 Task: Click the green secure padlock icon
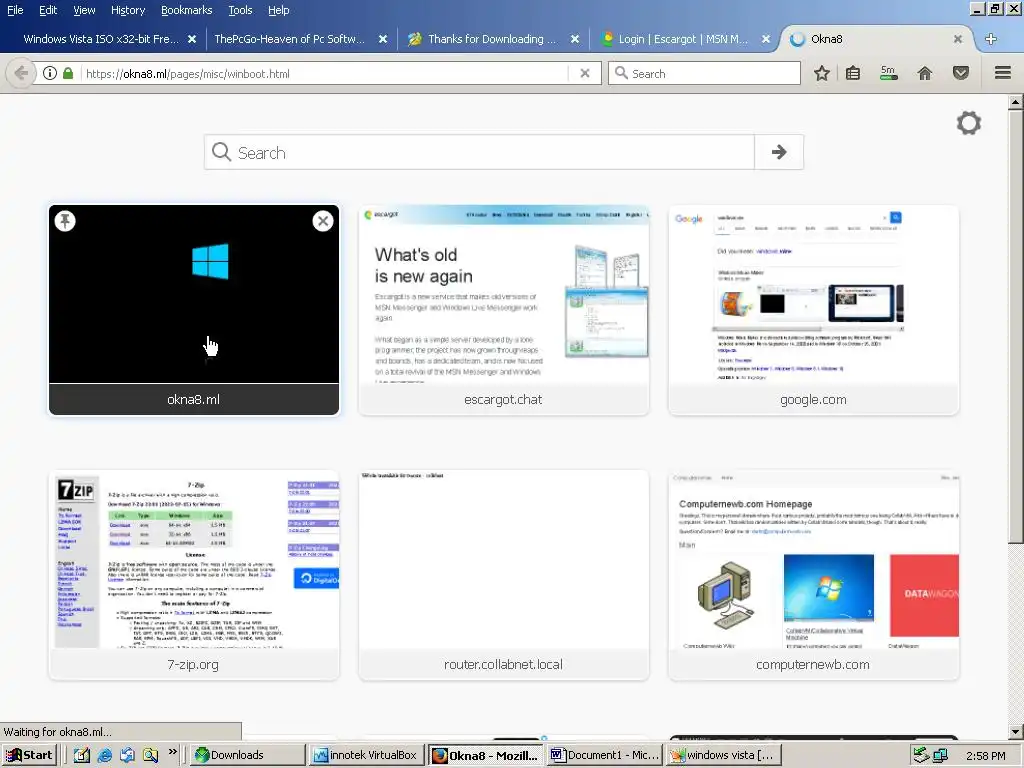(x=68, y=73)
